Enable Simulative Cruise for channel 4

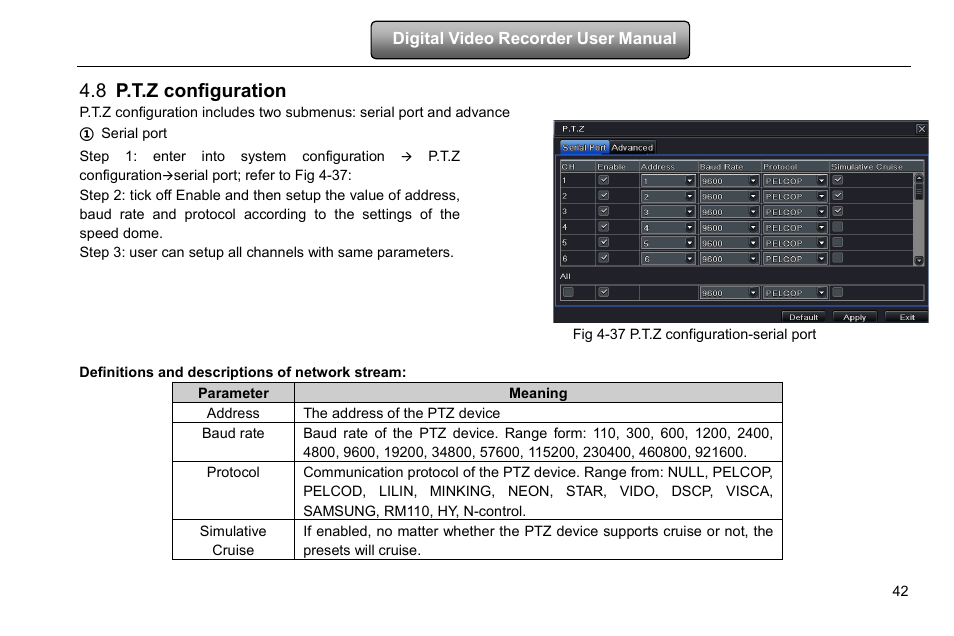[838, 226]
